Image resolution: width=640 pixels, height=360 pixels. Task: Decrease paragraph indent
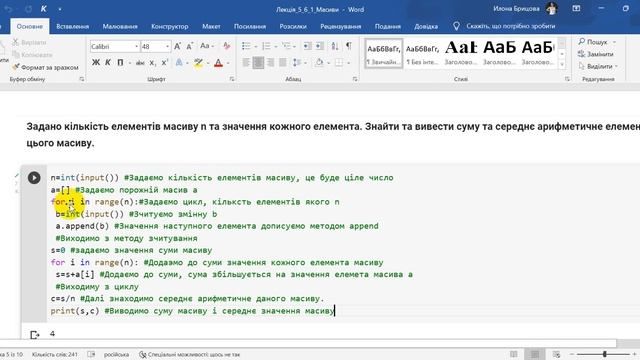307,46
